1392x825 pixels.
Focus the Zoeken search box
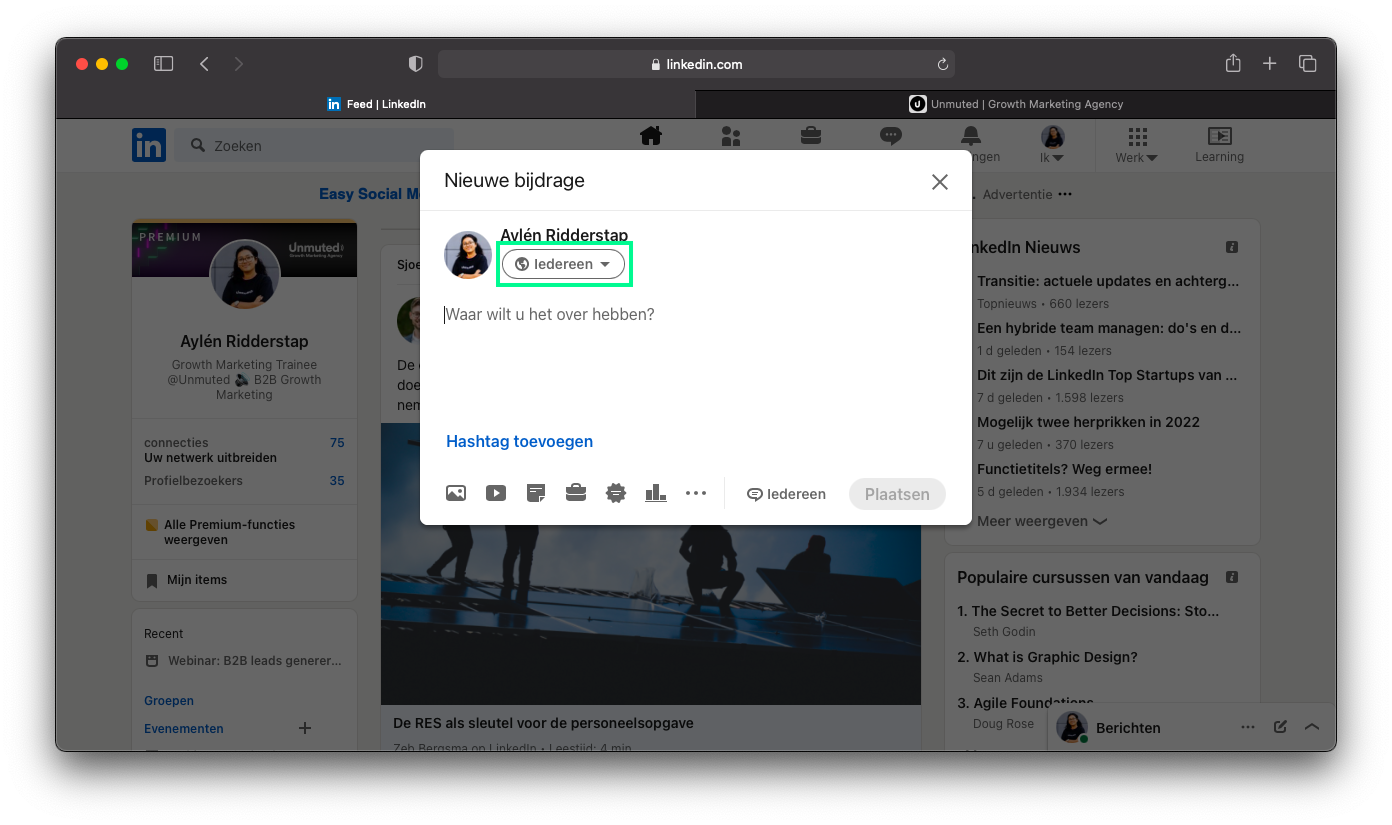tap(314, 145)
